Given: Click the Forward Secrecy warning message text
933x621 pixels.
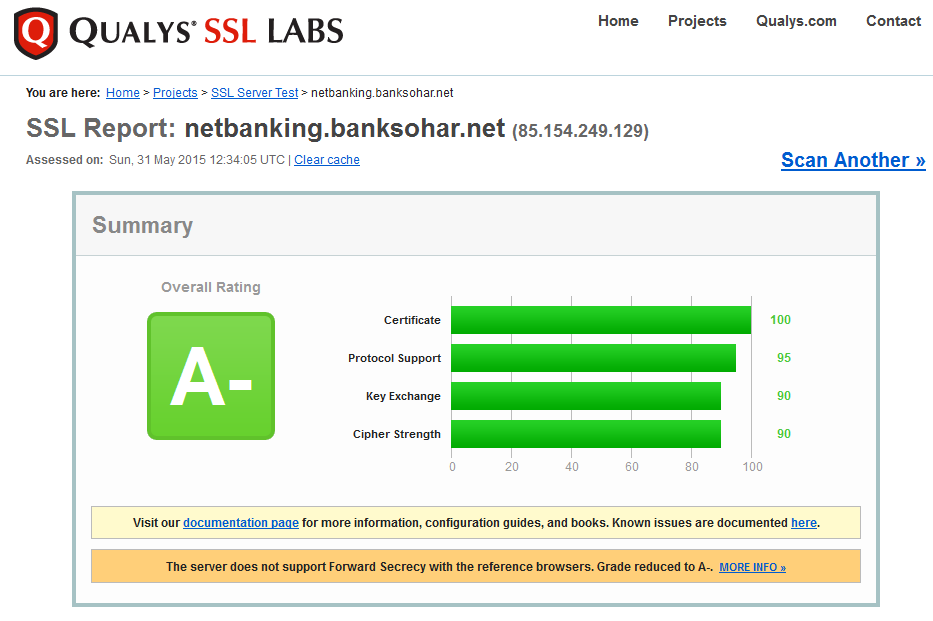Looking at the screenshot, I should [439, 567].
